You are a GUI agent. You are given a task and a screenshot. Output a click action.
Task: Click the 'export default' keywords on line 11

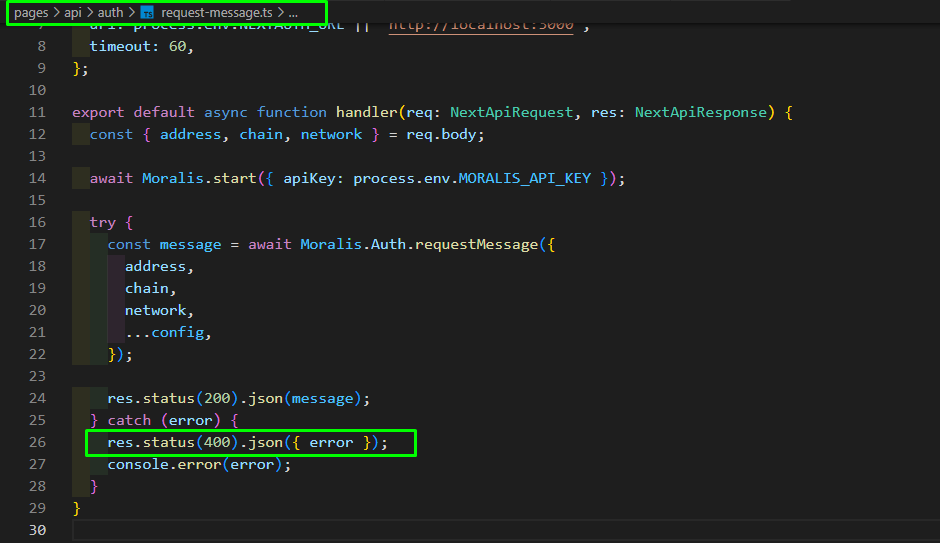[x=133, y=112]
